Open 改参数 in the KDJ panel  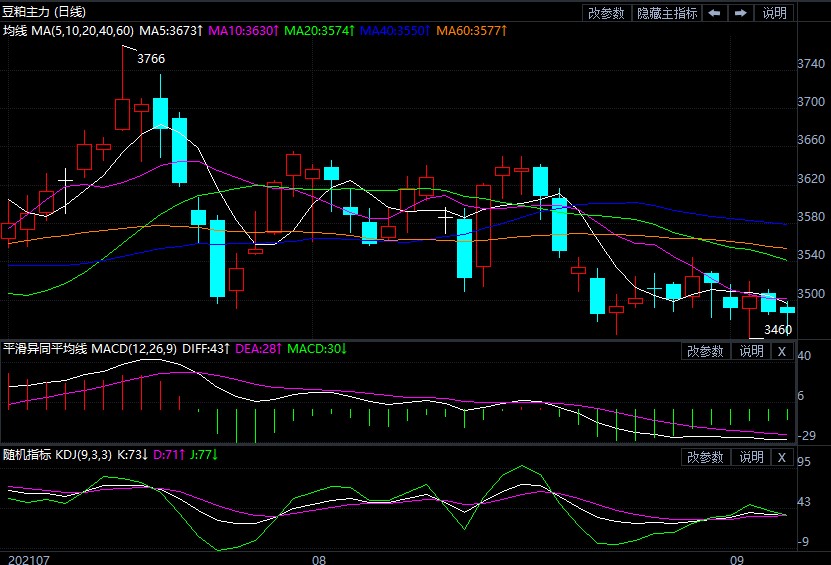point(705,457)
